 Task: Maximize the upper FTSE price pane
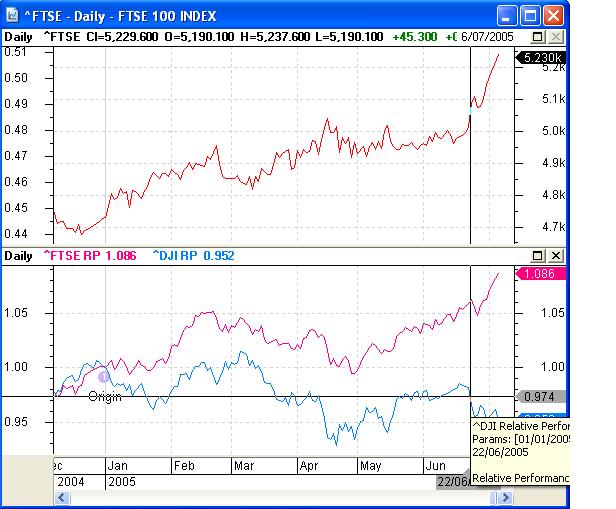(x=538, y=37)
